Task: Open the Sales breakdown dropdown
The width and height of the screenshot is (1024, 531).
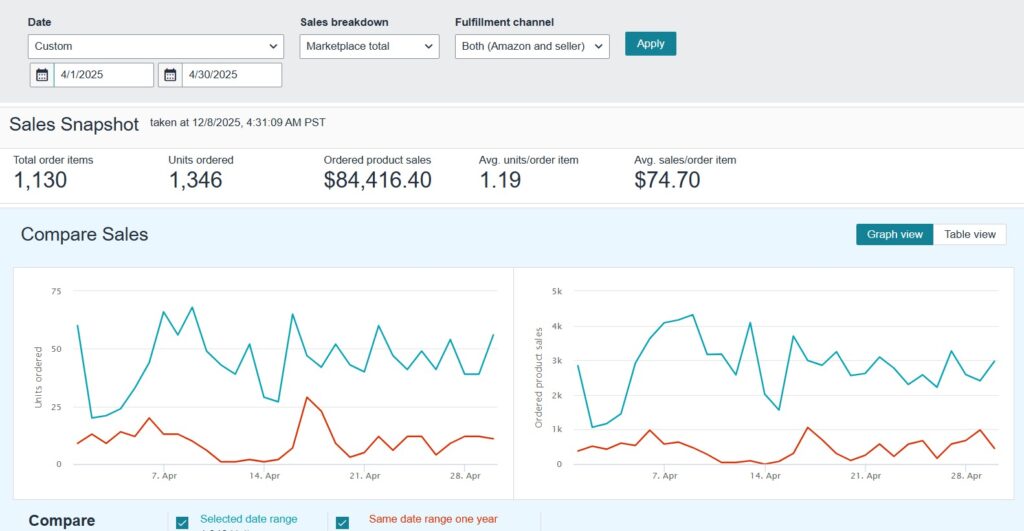Action: [369, 46]
